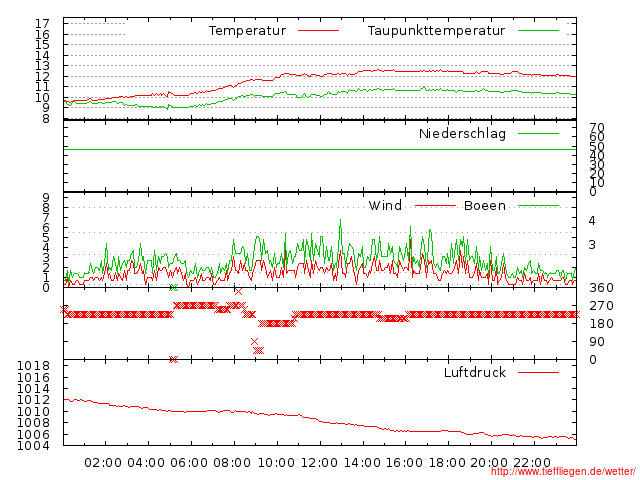Click the red Wind legend line
The height and width of the screenshot is (480, 640).
pyautogui.click(x=435, y=206)
